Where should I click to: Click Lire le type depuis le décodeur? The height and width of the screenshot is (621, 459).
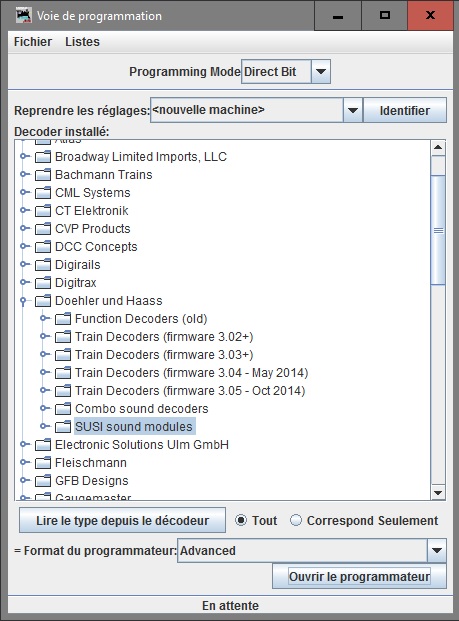pos(122,520)
